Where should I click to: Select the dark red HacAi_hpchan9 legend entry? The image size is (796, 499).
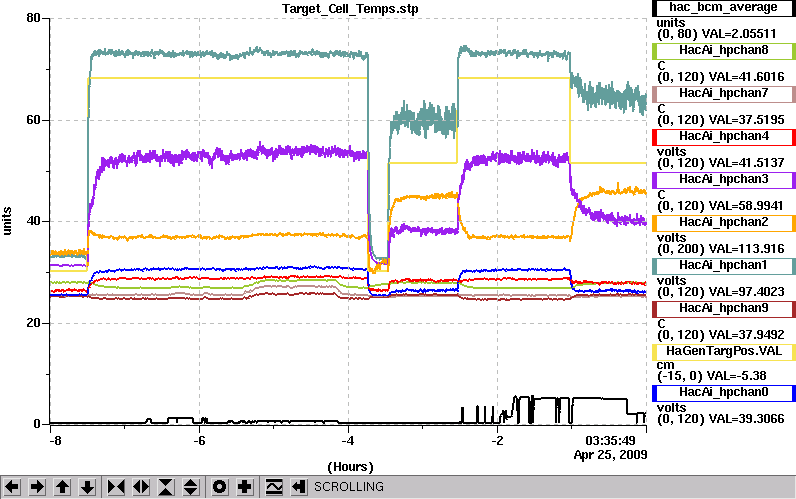pyautogui.click(x=723, y=309)
